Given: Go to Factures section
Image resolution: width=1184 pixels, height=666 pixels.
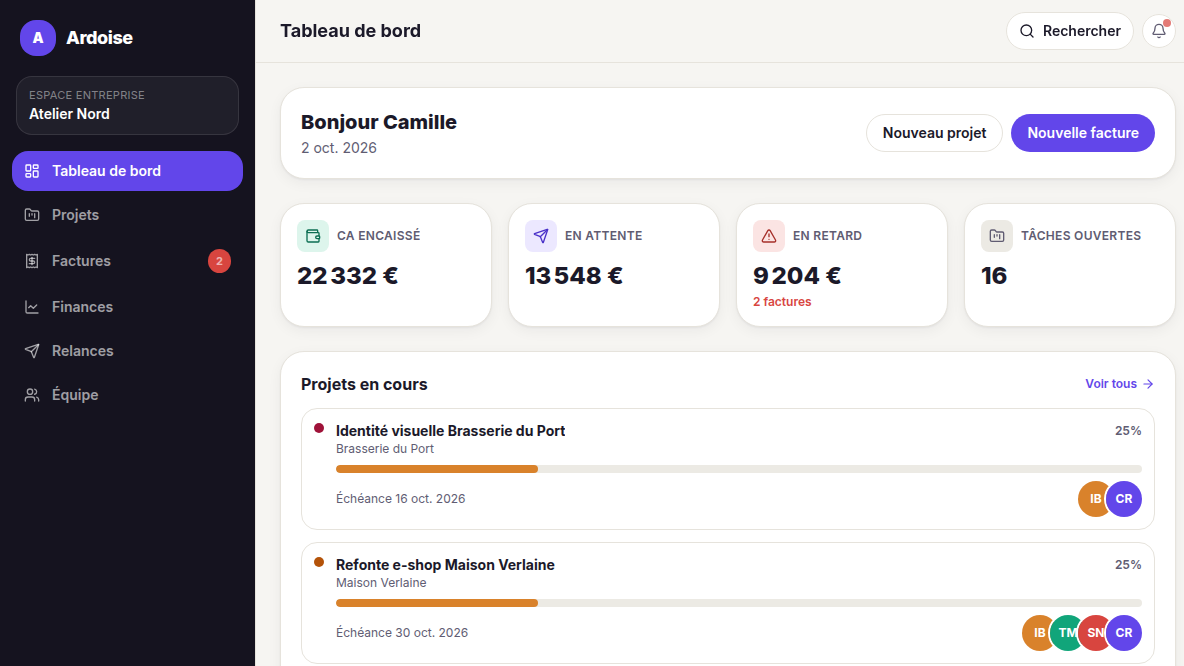Looking at the screenshot, I should (128, 261).
